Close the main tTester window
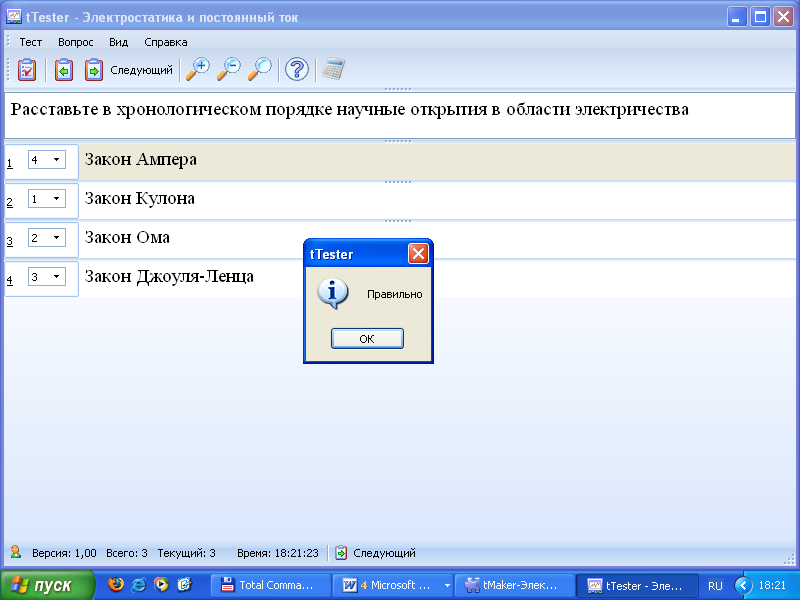This screenshot has height=600, width=800. tap(783, 17)
